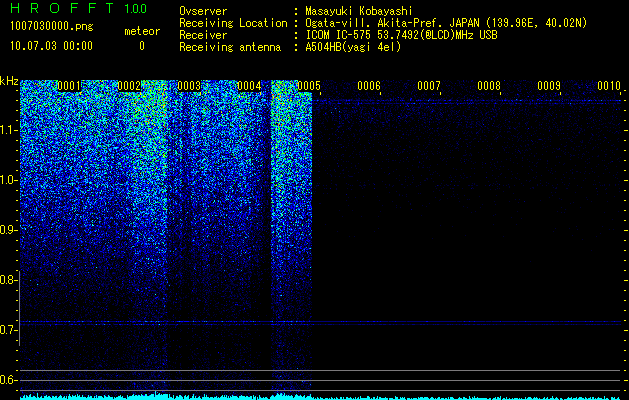The height and width of the screenshot is (400, 629).
Task: Click the Receiving antenna label
Action: (230, 47)
